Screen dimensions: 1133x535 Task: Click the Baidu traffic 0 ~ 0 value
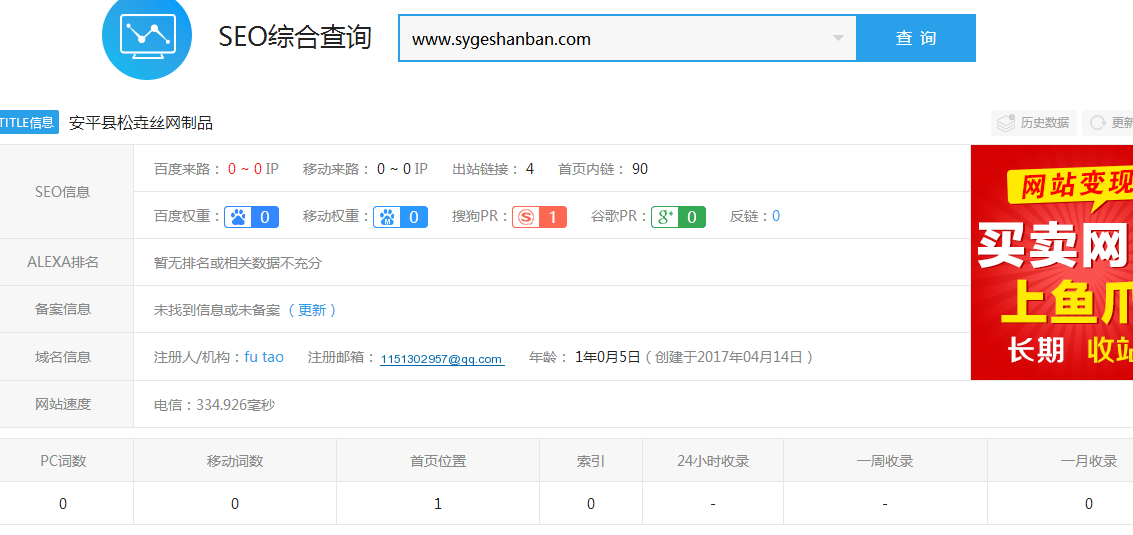pyautogui.click(x=245, y=169)
